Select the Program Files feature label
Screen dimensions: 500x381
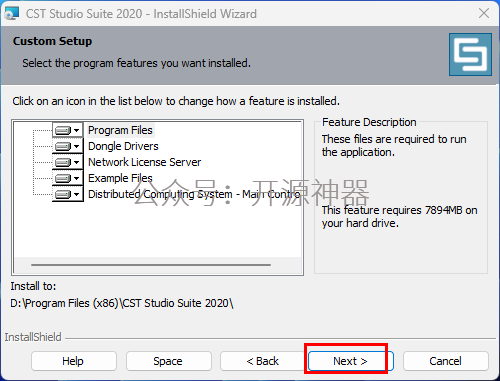point(120,130)
